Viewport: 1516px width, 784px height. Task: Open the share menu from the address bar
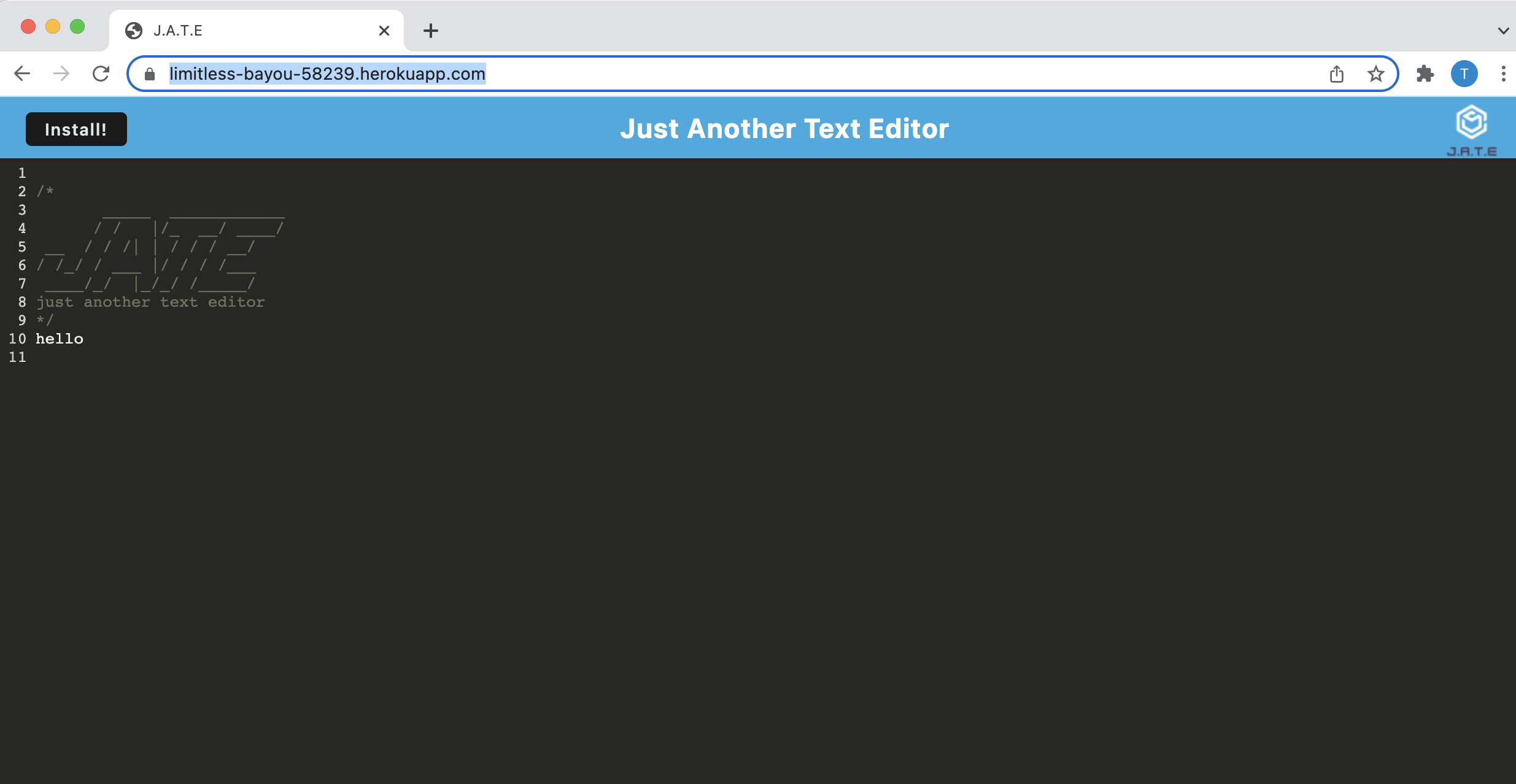1336,73
